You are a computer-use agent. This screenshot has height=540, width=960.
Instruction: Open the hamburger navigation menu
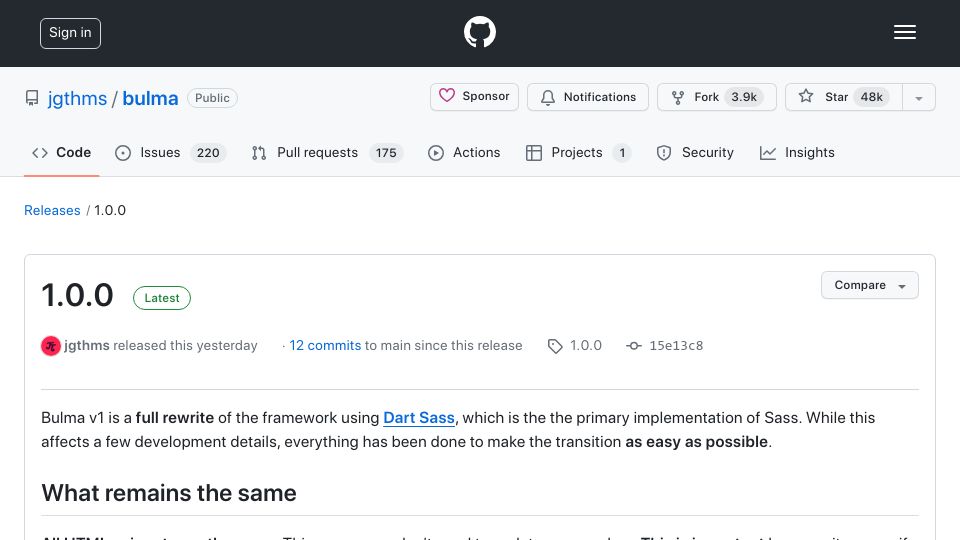pos(904,32)
